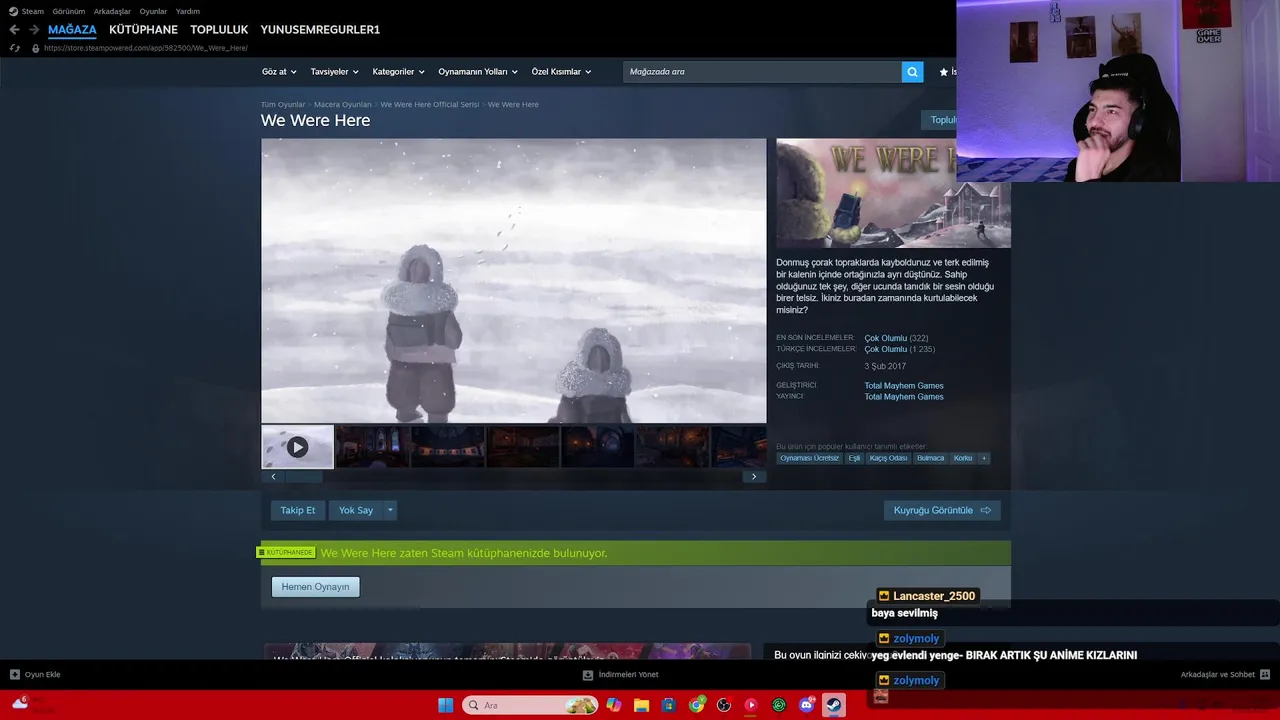Click the Mağazada ara search field
The height and width of the screenshot is (720, 1280).
[762, 72]
